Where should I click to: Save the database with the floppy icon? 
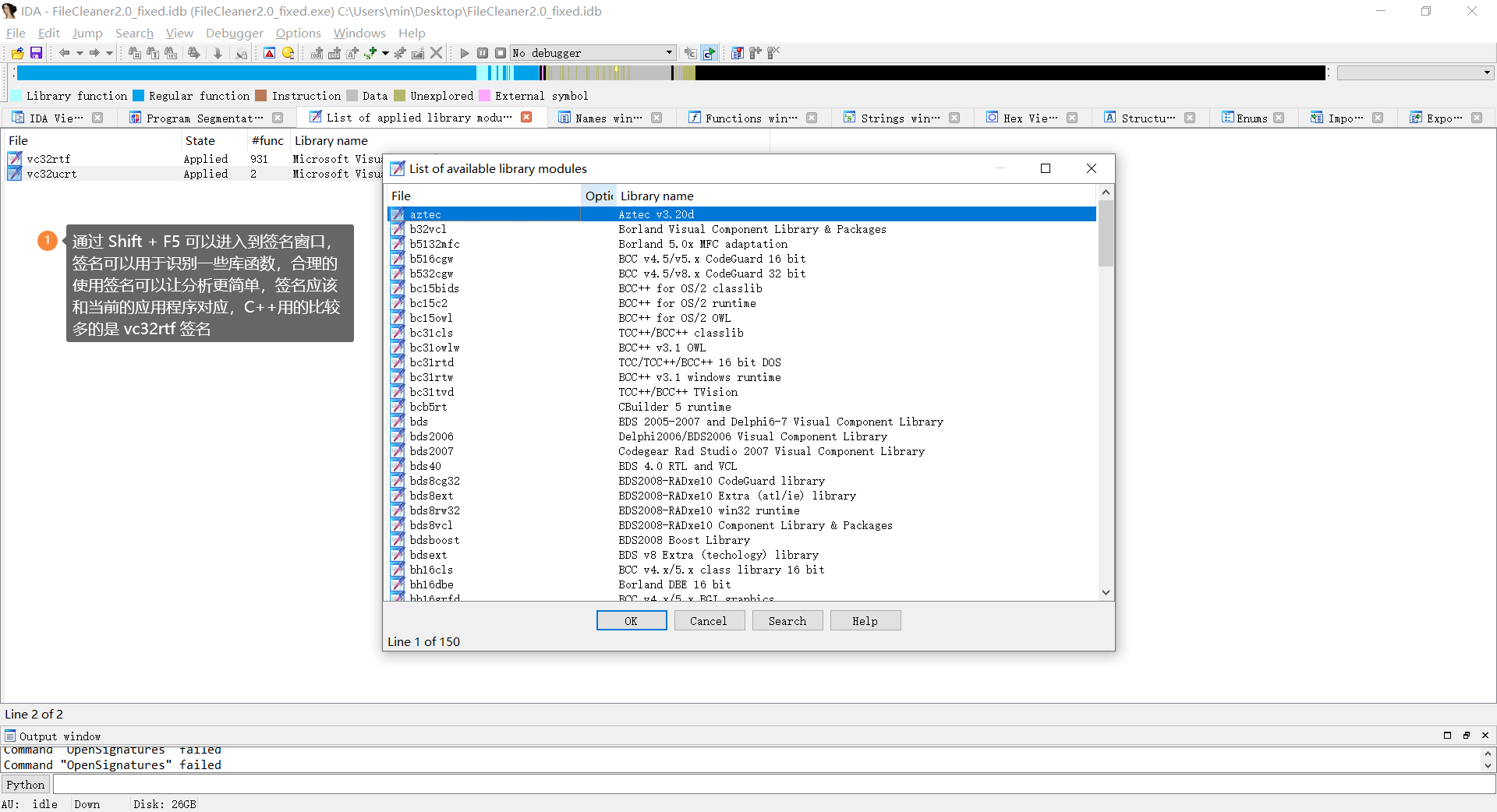click(x=36, y=53)
